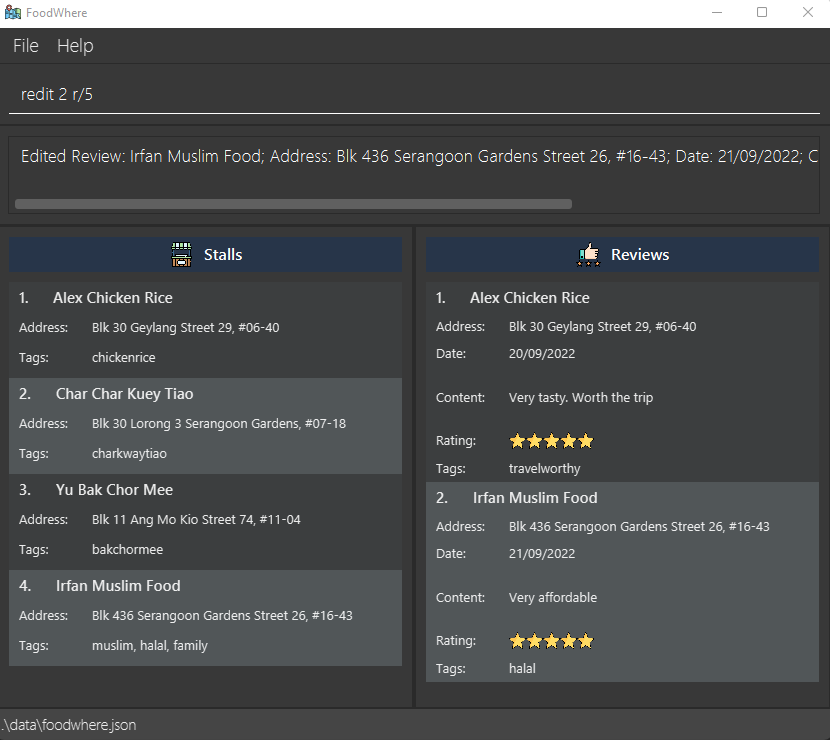
Task: Select stall Alex Chicken Rice
Action: 205,330
